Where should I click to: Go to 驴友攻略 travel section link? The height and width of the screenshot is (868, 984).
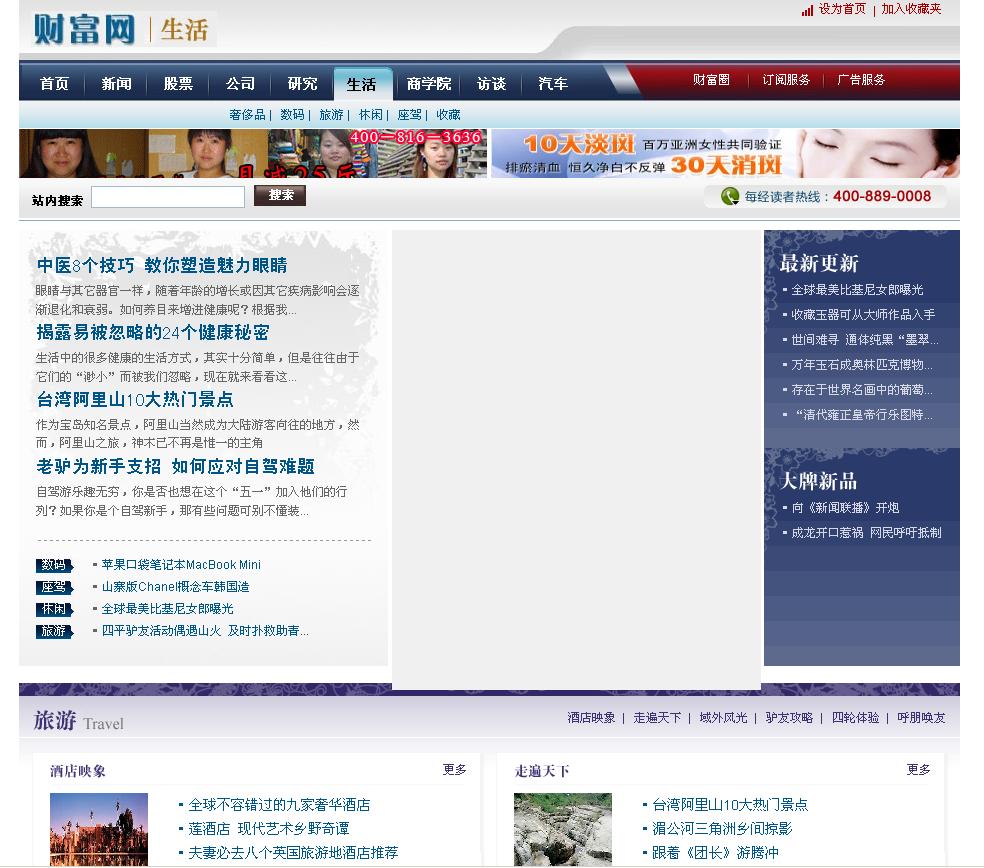[x=789, y=717]
